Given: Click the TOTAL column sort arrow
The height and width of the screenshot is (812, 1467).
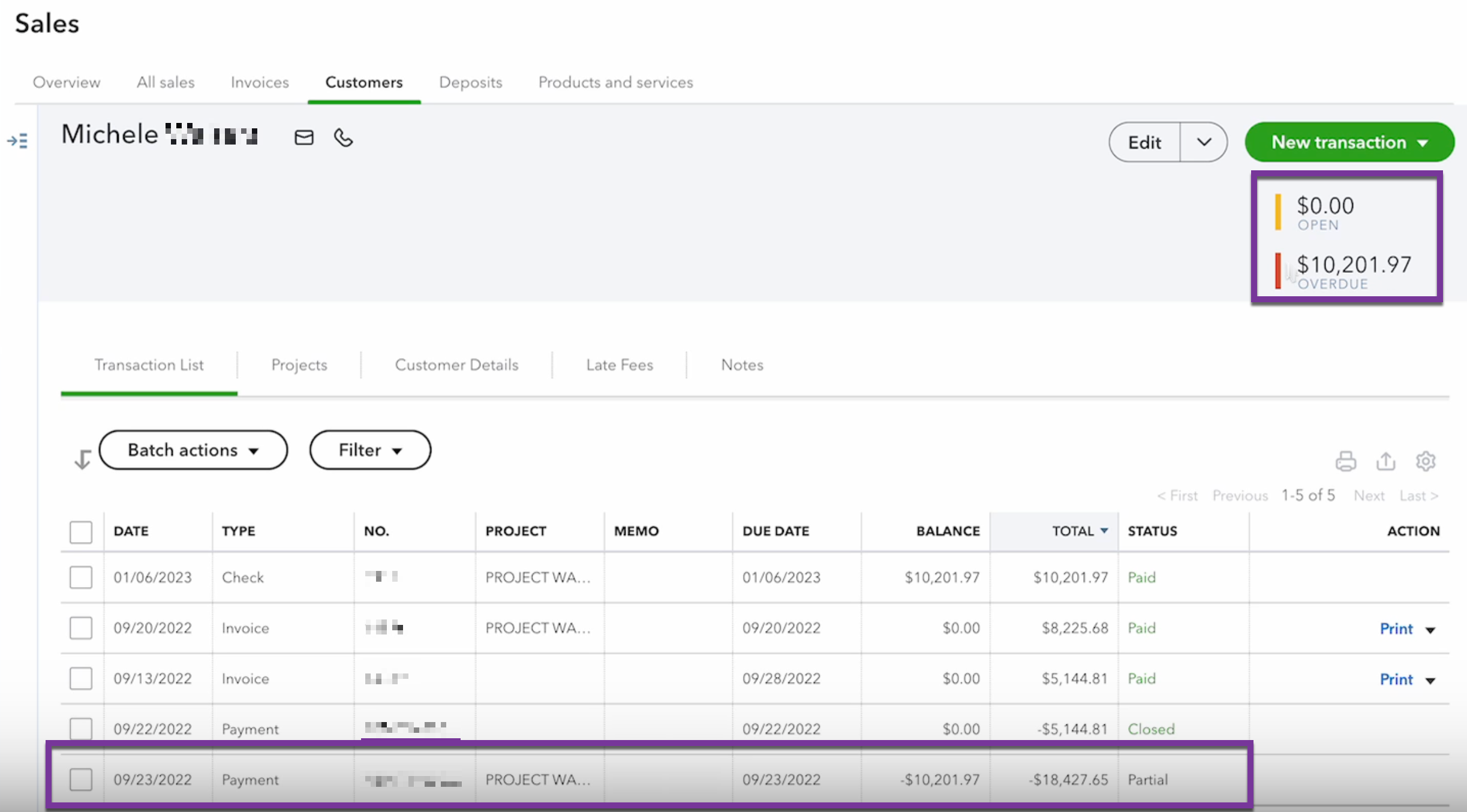Looking at the screenshot, I should pyautogui.click(x=1104, y=531).
